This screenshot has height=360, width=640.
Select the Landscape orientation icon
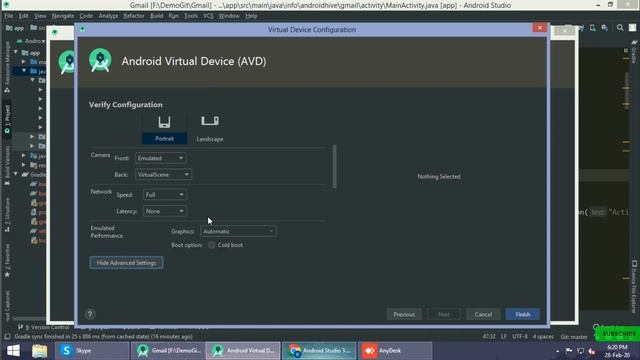tap(210, 129)
